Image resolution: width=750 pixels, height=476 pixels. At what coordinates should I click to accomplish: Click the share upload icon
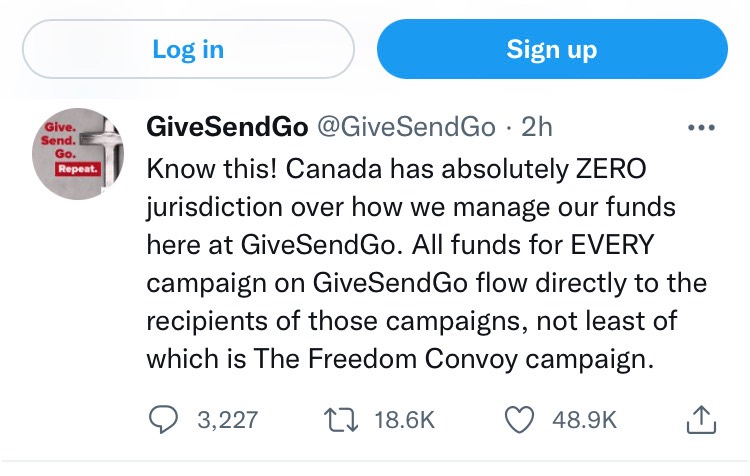coord(701,420)
